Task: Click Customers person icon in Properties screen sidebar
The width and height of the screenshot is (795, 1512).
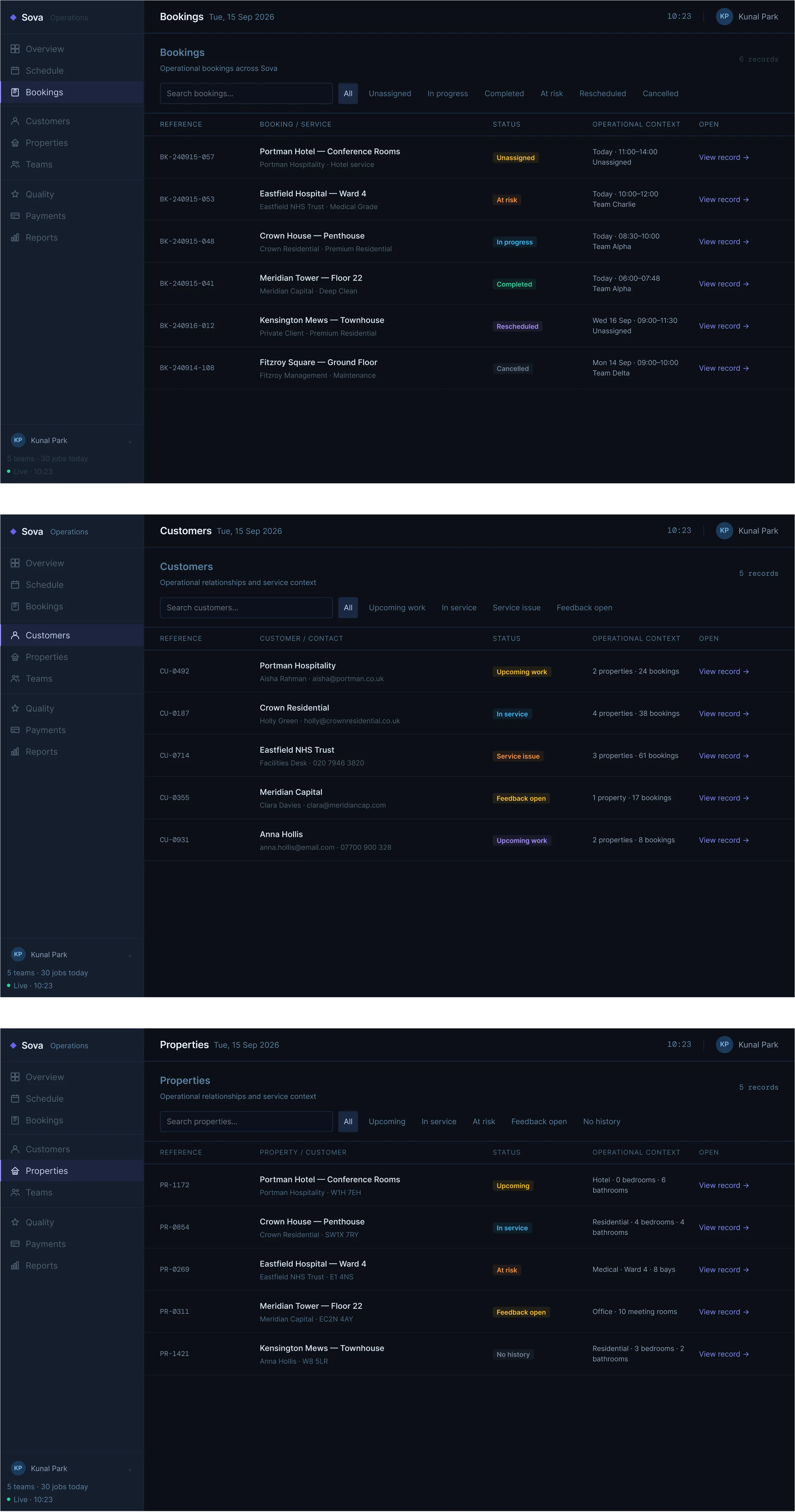Action: (x=15, y=1150)
